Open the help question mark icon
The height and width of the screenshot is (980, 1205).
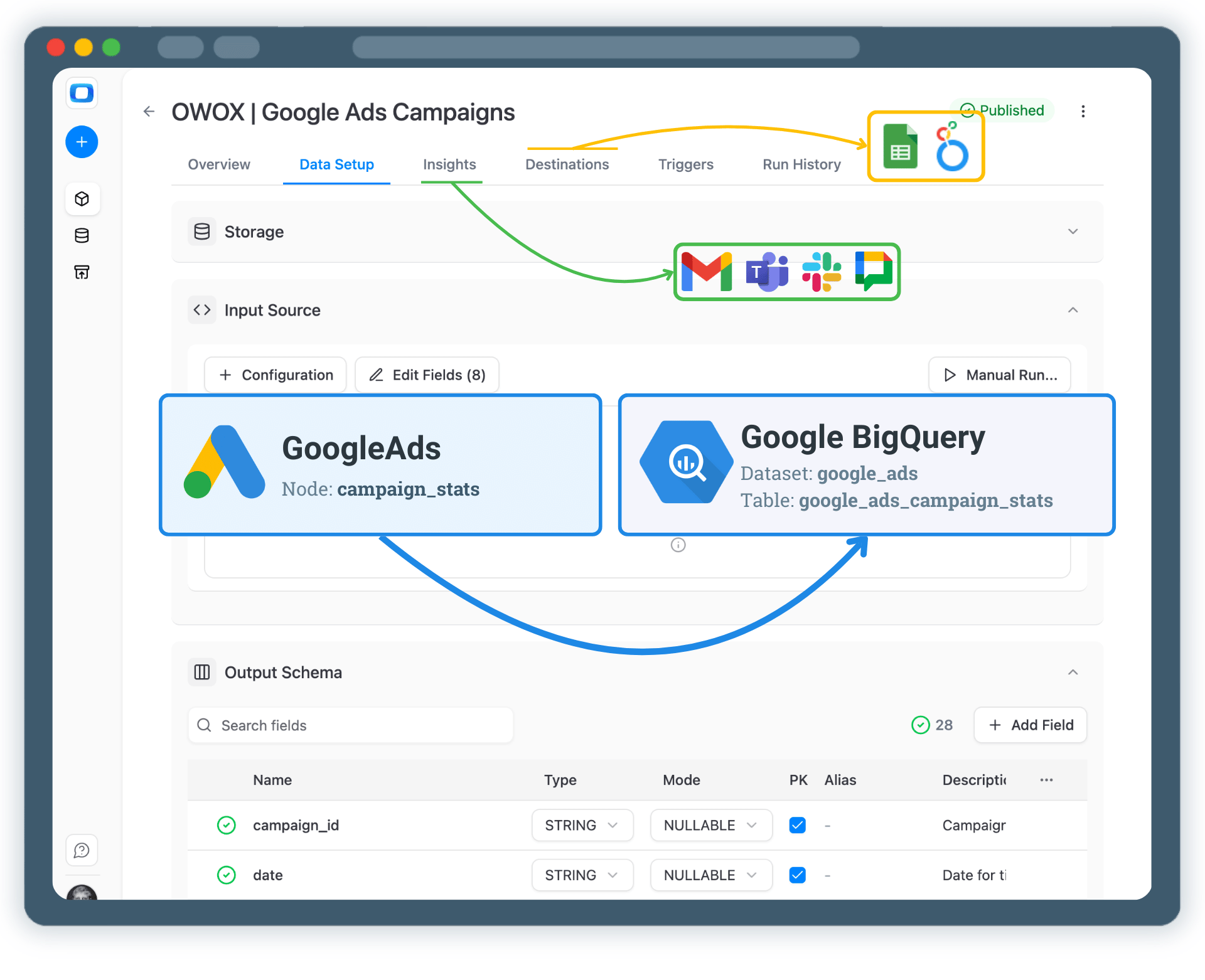[82, 850]
